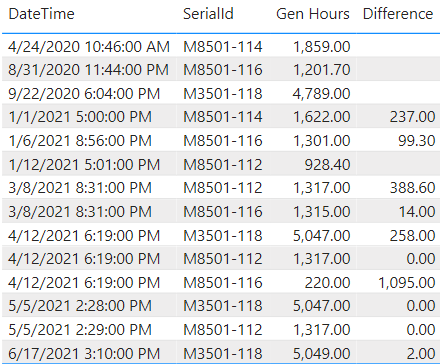This screenshot has width=440, height=364.
Task: Select SerialId M8501-116 in the 1/6/2021 row
Action: tap(223, 141)
